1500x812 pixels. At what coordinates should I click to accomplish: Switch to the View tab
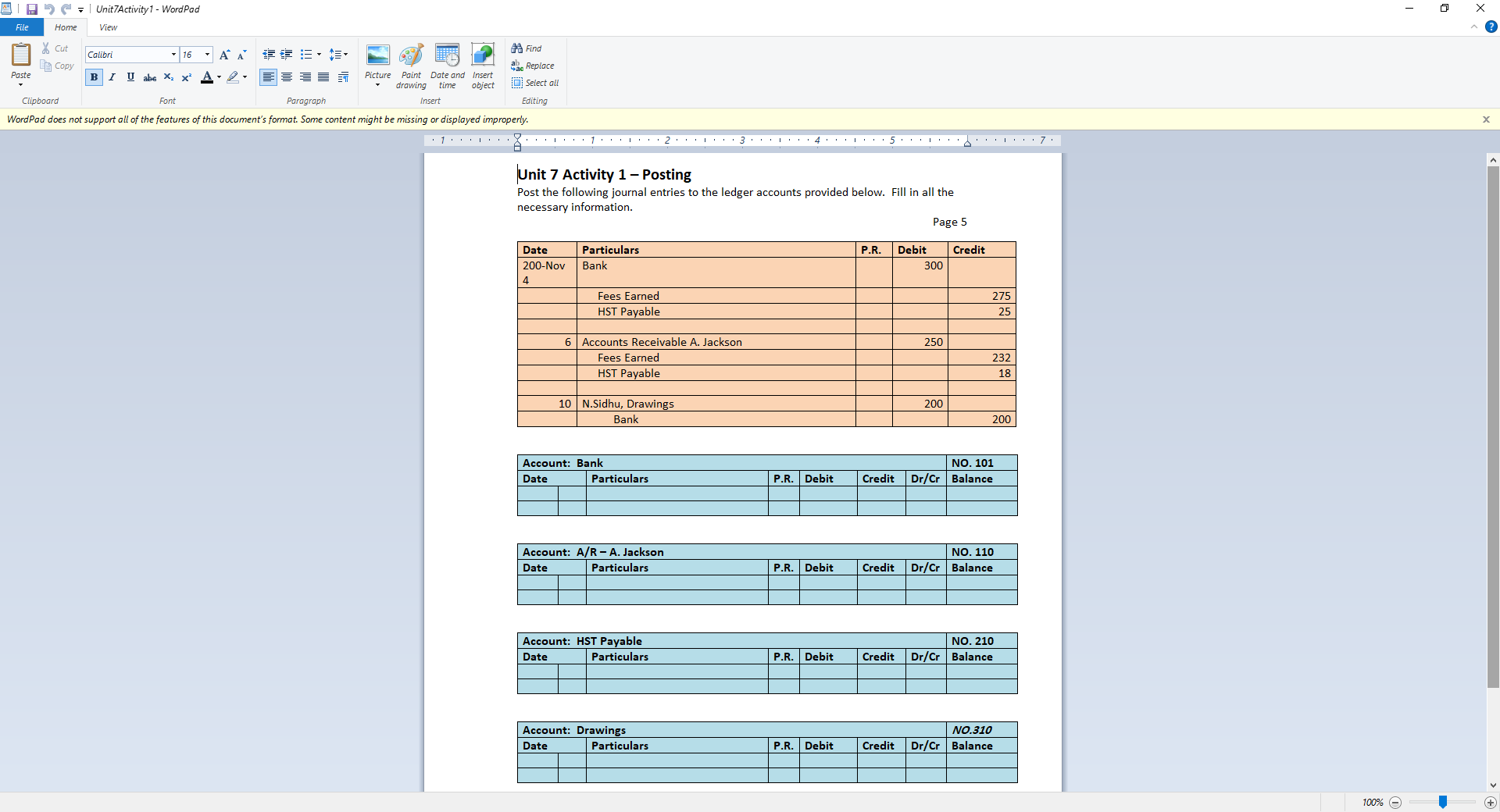[x=107, y=27]
